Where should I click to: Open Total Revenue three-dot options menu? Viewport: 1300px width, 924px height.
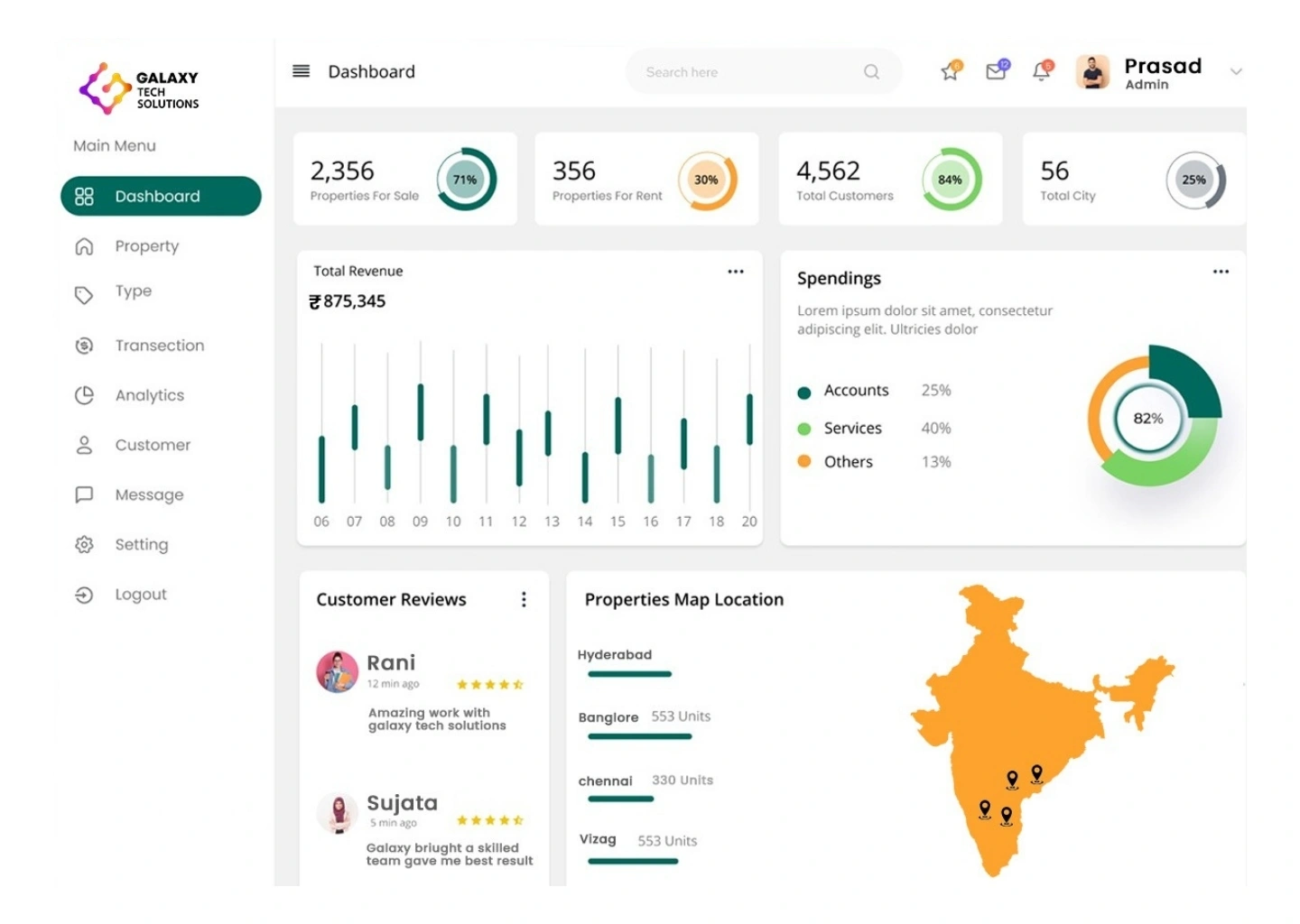[x=736, y=272]
